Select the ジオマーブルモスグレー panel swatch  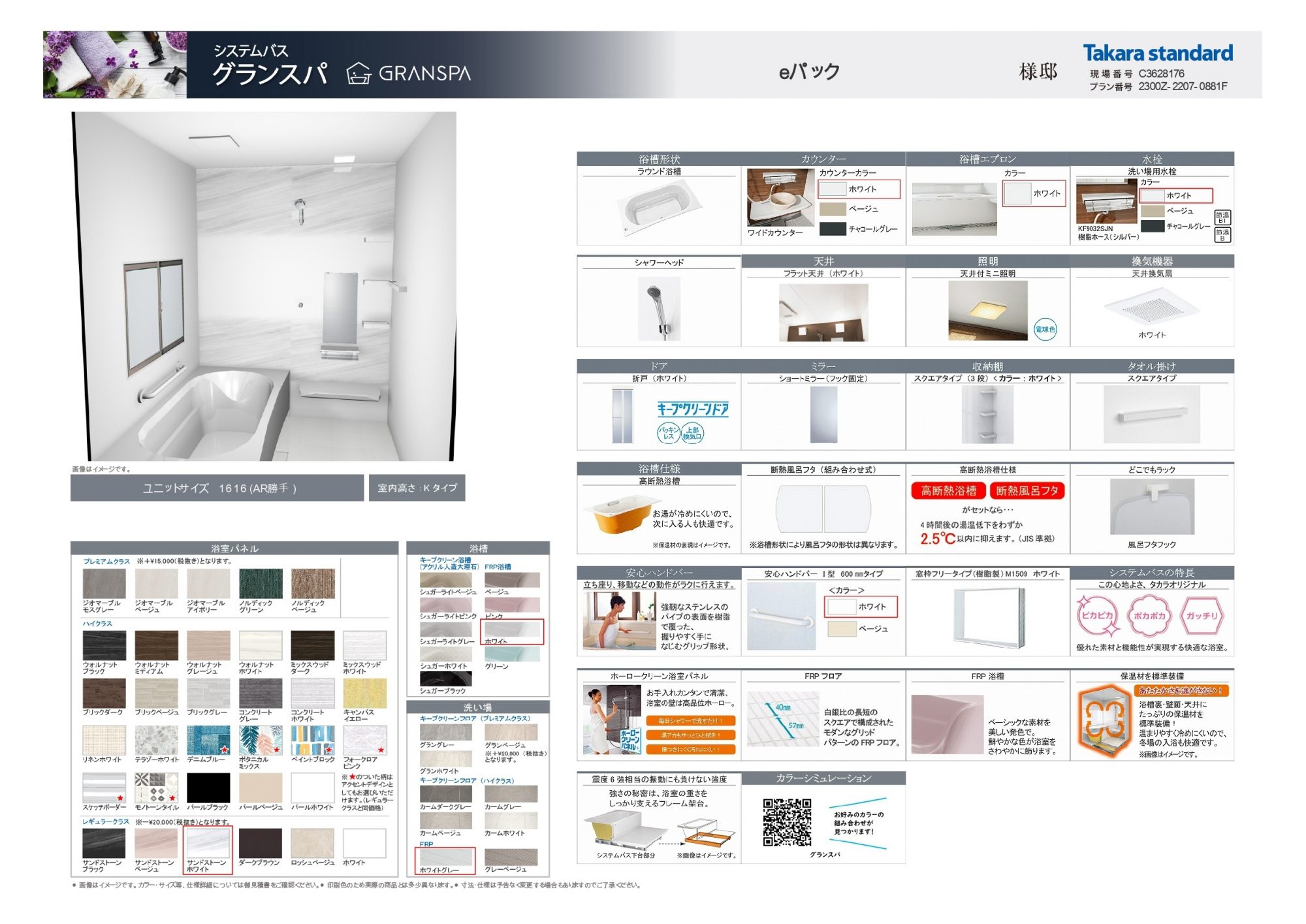(x=104, y=584)
